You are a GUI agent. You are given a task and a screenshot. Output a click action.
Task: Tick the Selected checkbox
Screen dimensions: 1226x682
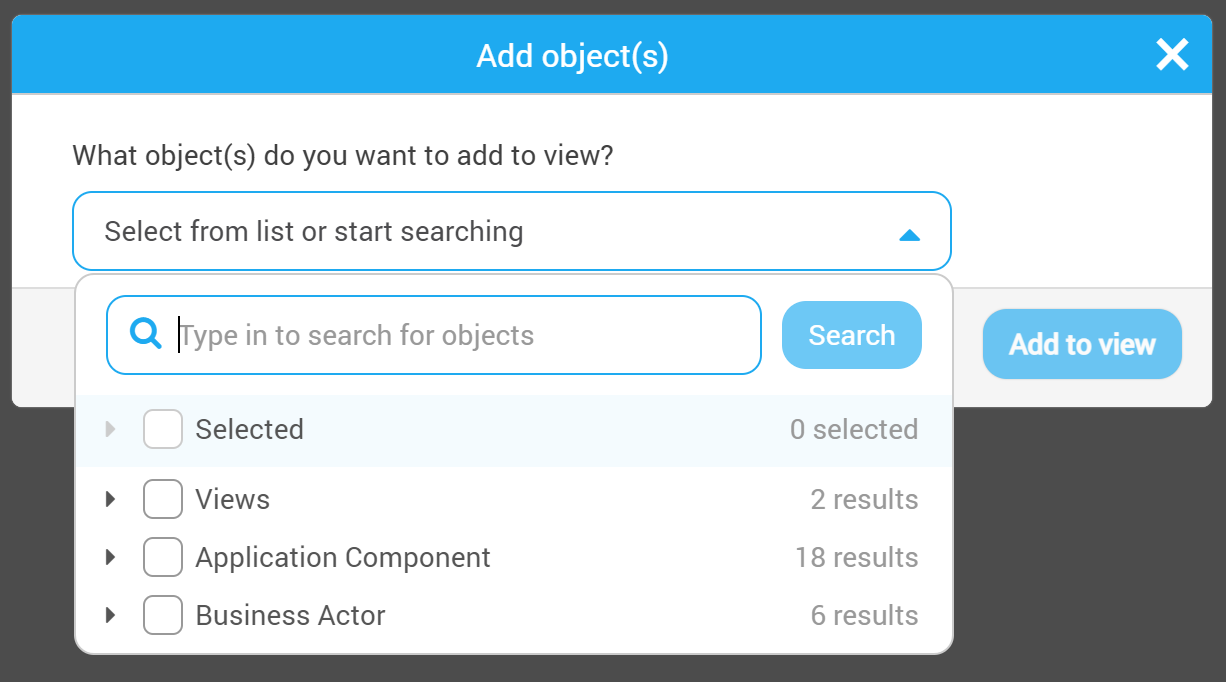163,429
